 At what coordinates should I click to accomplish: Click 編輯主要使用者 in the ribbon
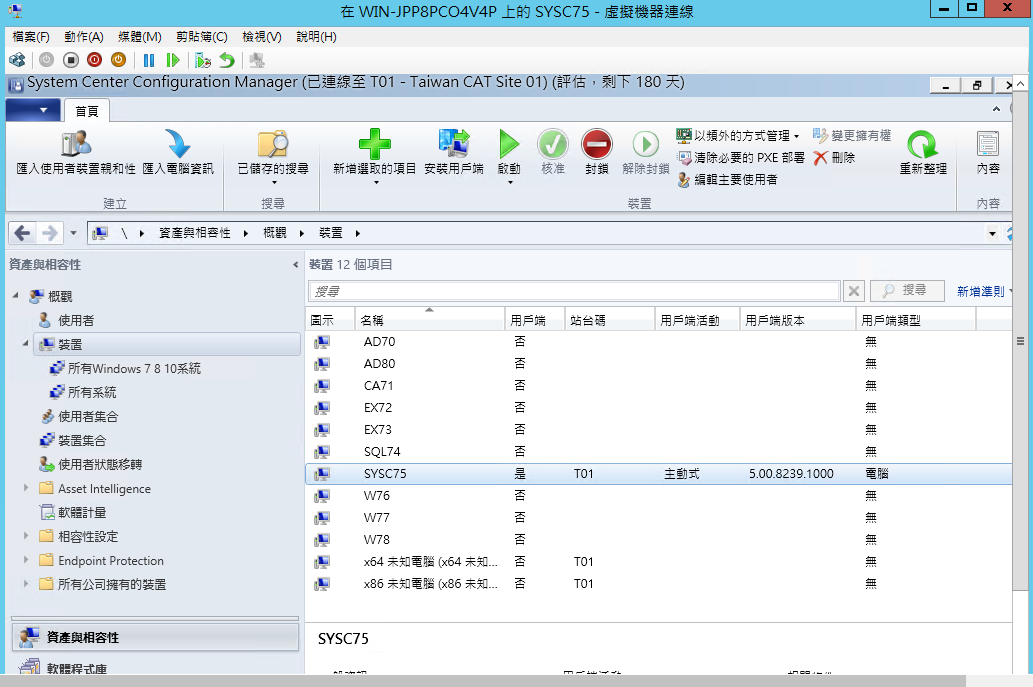(727, 180)
